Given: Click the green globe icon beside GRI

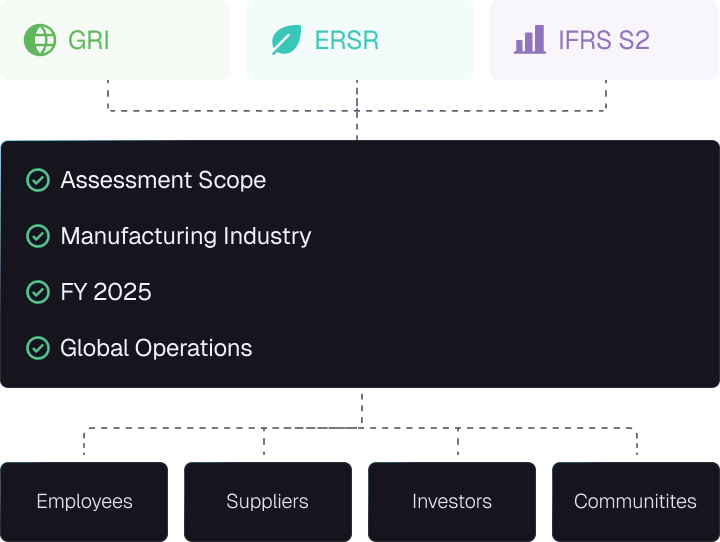Looking at the screenshot, I should [x=40, y=40].
